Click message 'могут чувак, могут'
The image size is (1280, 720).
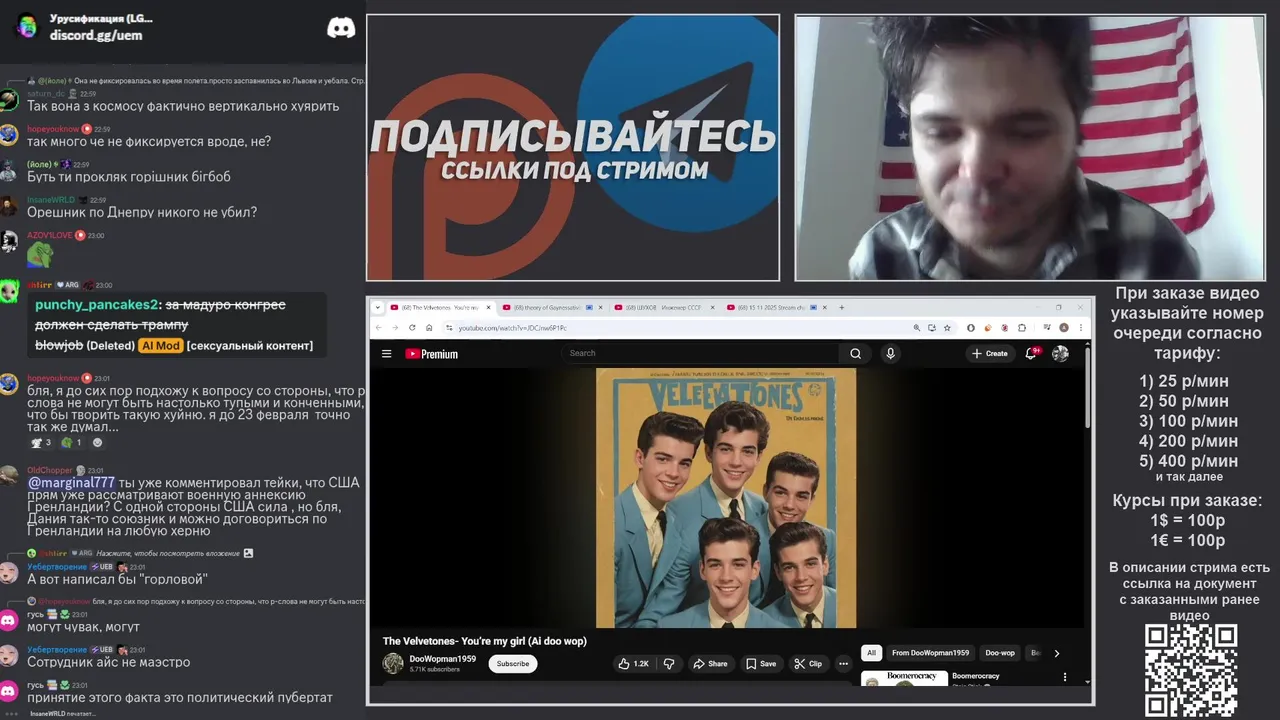[83, 627]
